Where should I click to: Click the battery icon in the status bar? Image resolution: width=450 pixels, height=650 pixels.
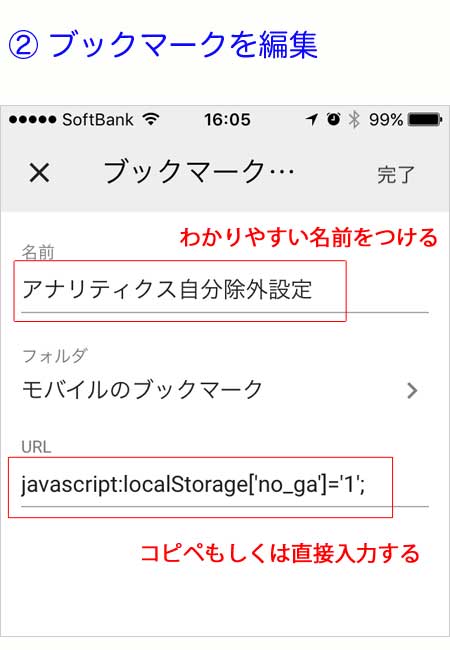(x=426, y=120)
